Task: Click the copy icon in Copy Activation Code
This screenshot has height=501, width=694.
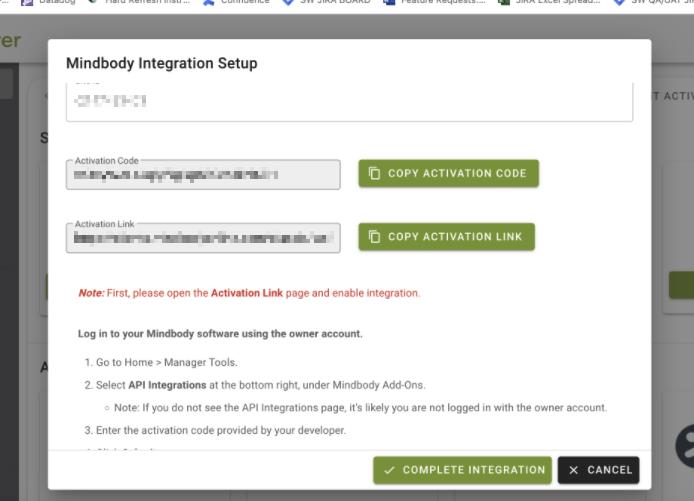Action: 374,173
